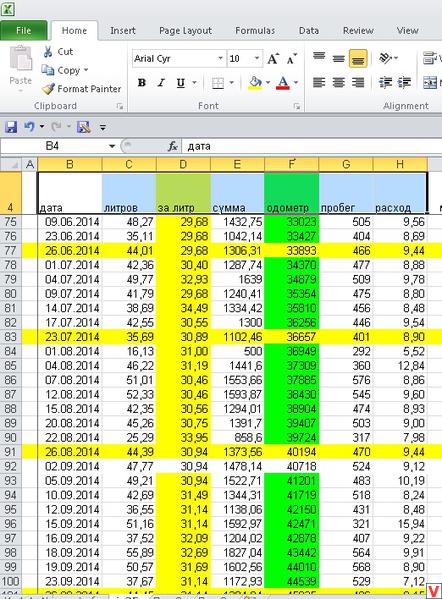Image resolution: width=442 pixels, height=599 pixels.
Task: Click the Orientation text rotation icon
Action: [385, 58]
